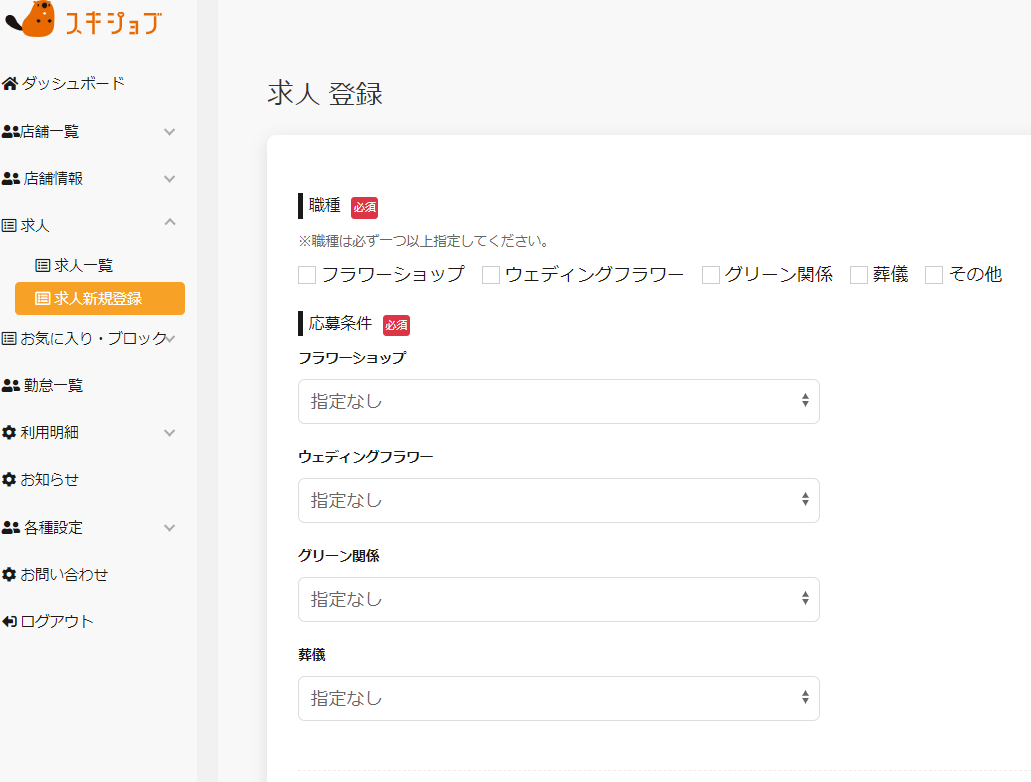Click the 必須 badge next to 応募条件

pyautogui.click(x=396, y=326)
